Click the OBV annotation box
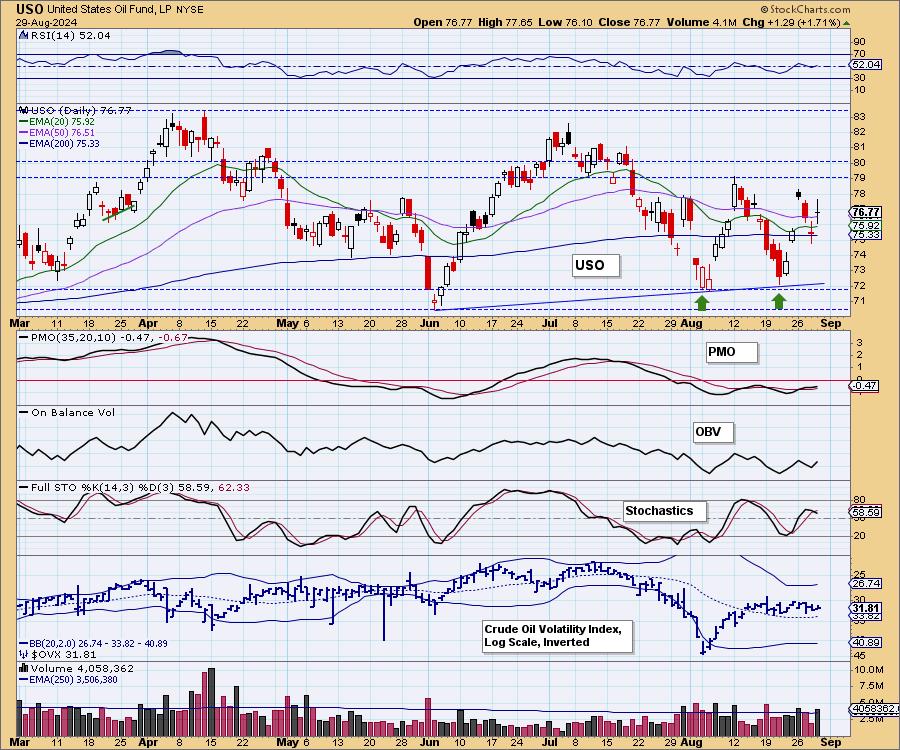This screenshot has width=900, height=750. point(713,432)
